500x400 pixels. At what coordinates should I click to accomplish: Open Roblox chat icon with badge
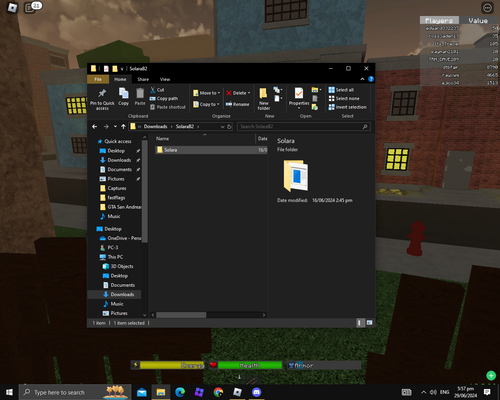tap(31, 8)
